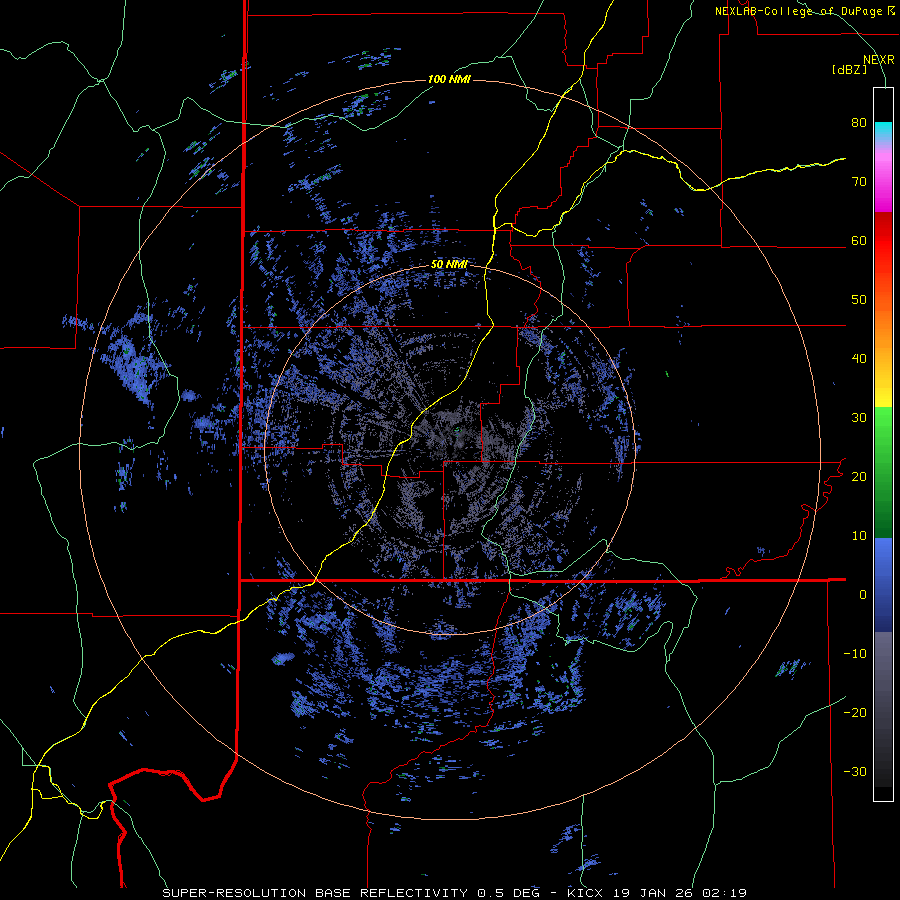Click the "100 NMI" range ring label
This screenshot has height=900, width=900.
[x=449, y=79]
